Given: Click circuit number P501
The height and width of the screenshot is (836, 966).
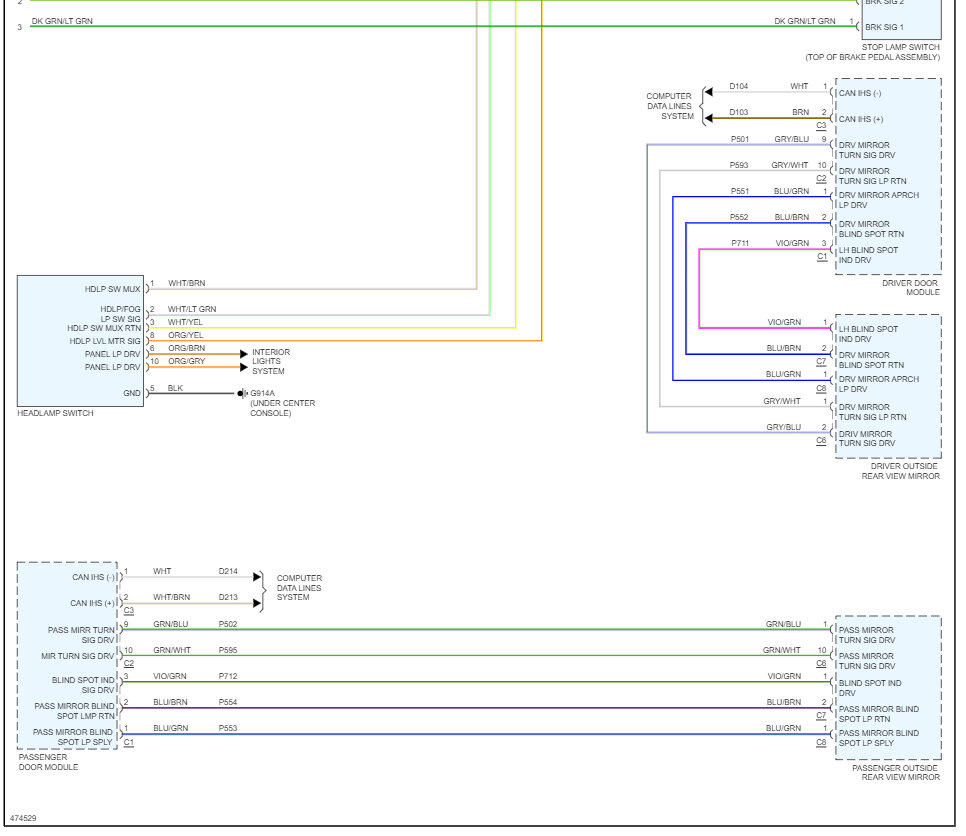Looking at the screenshot, I should coord(739,139).
